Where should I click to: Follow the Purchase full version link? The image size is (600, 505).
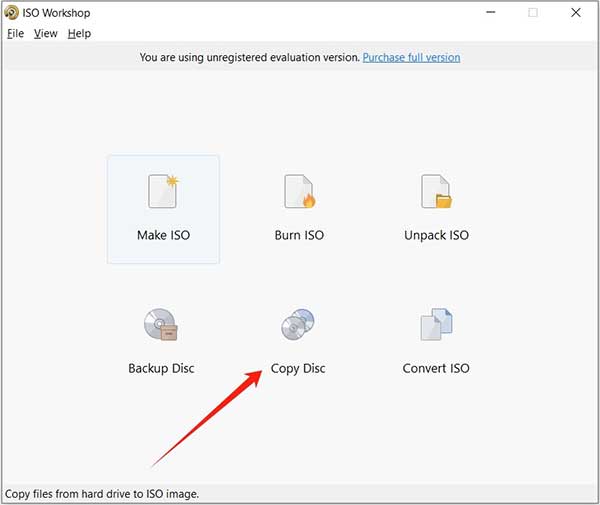[411, 57]
